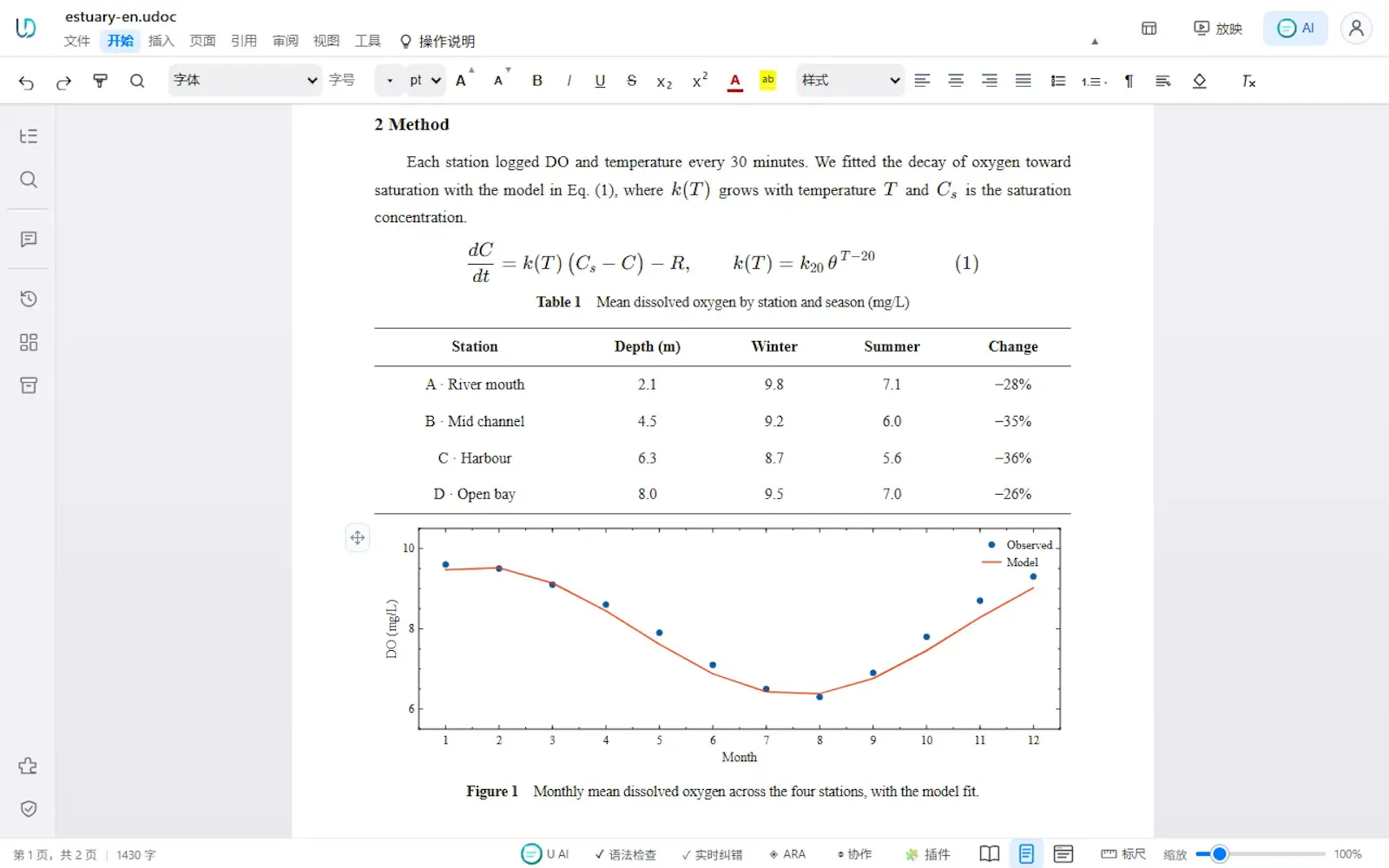Image resolution: width=1389 pixels, height=868 pixels.
Task: Pick the red font color swatch
Action: pos(735,82)
